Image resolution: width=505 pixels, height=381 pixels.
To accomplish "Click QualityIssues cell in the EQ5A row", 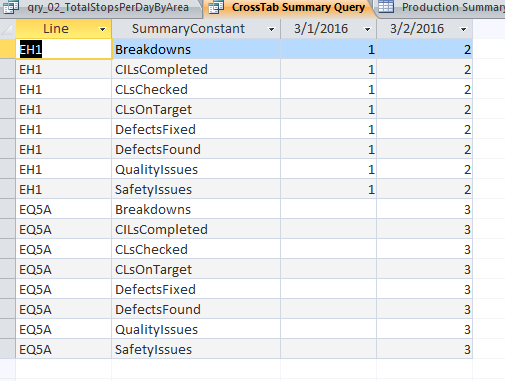I will pyautogui.click(x=196, y=329).
